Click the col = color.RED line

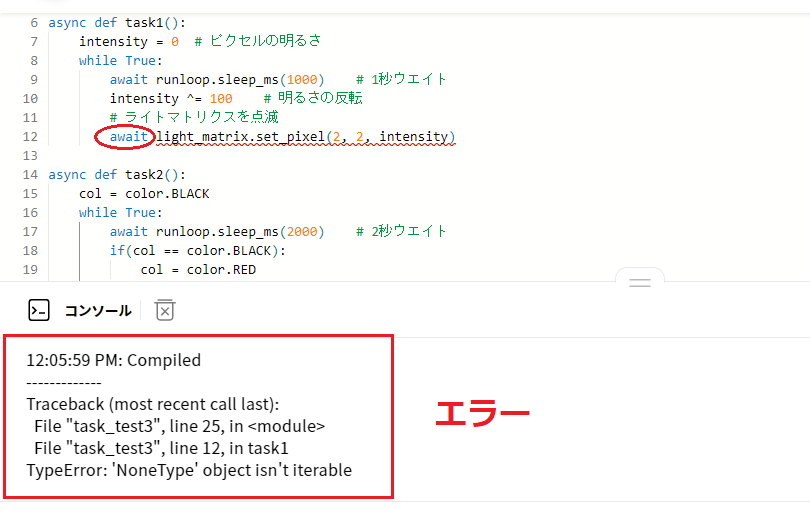tap(198, 270)
